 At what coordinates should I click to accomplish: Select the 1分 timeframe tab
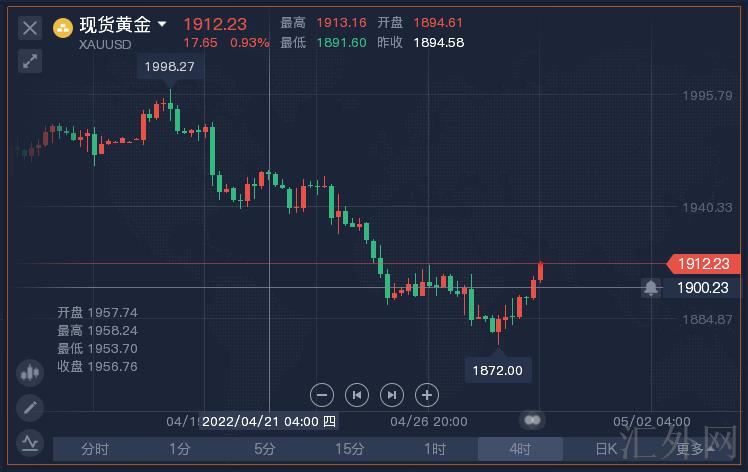179,449
